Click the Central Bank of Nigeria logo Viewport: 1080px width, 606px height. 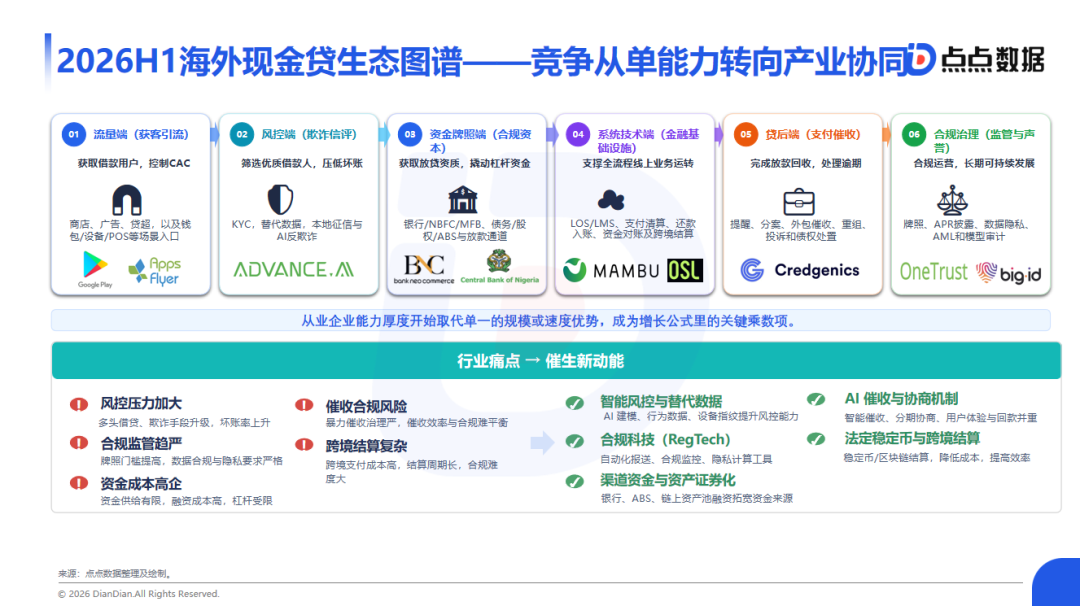tap(499, 267)
